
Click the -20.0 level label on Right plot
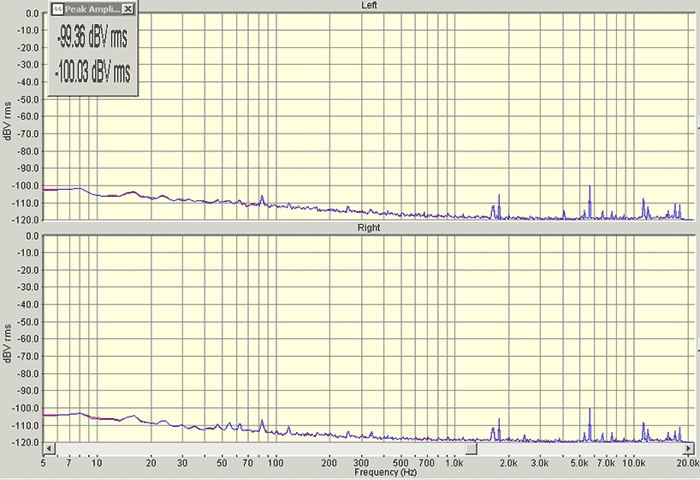(29, 270)
